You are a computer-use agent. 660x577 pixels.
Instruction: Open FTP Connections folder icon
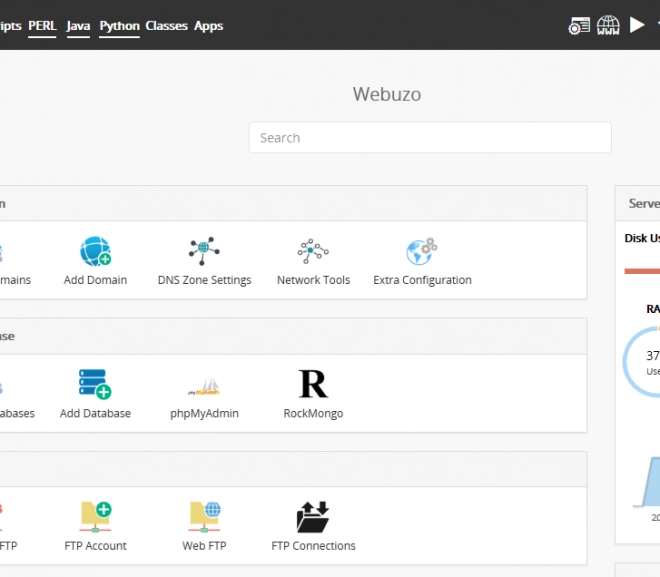[x=313, y=517]
